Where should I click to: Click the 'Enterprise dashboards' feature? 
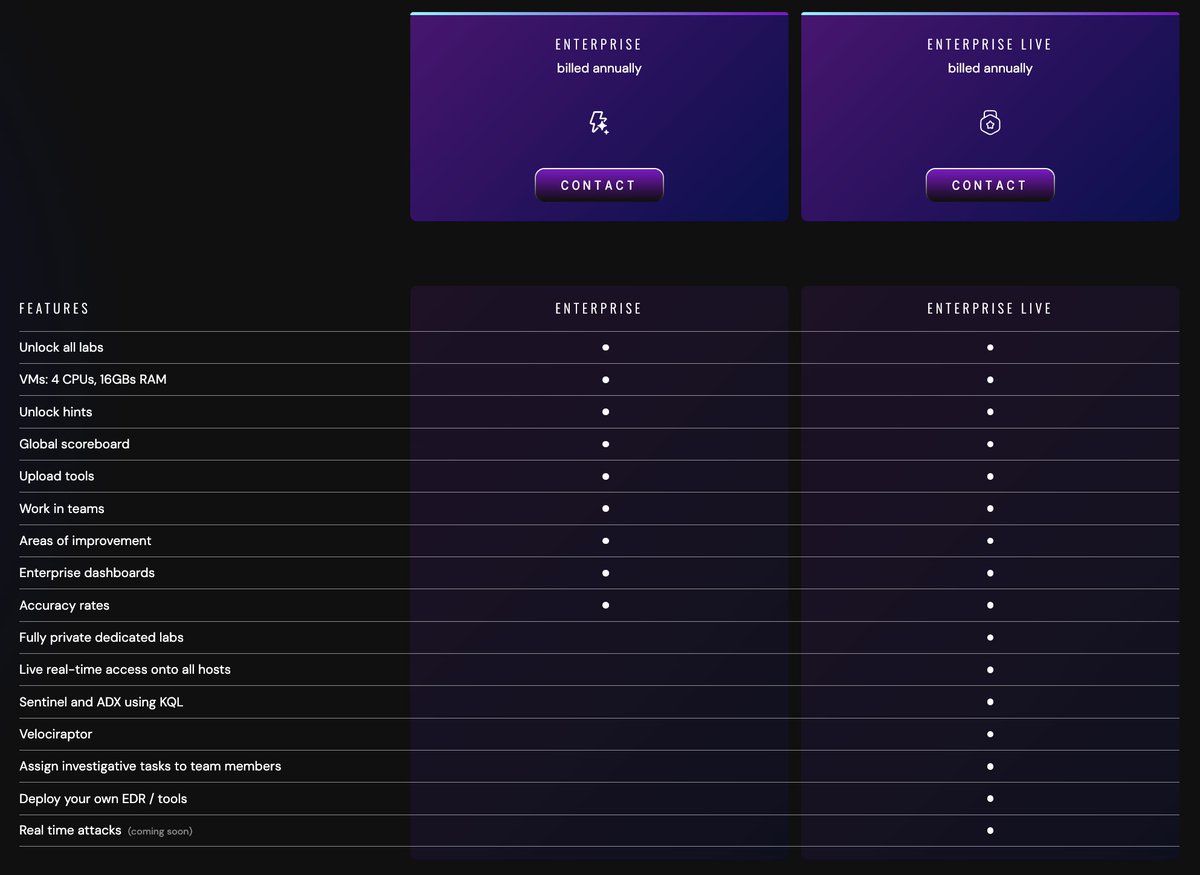(x=87, y=573)
